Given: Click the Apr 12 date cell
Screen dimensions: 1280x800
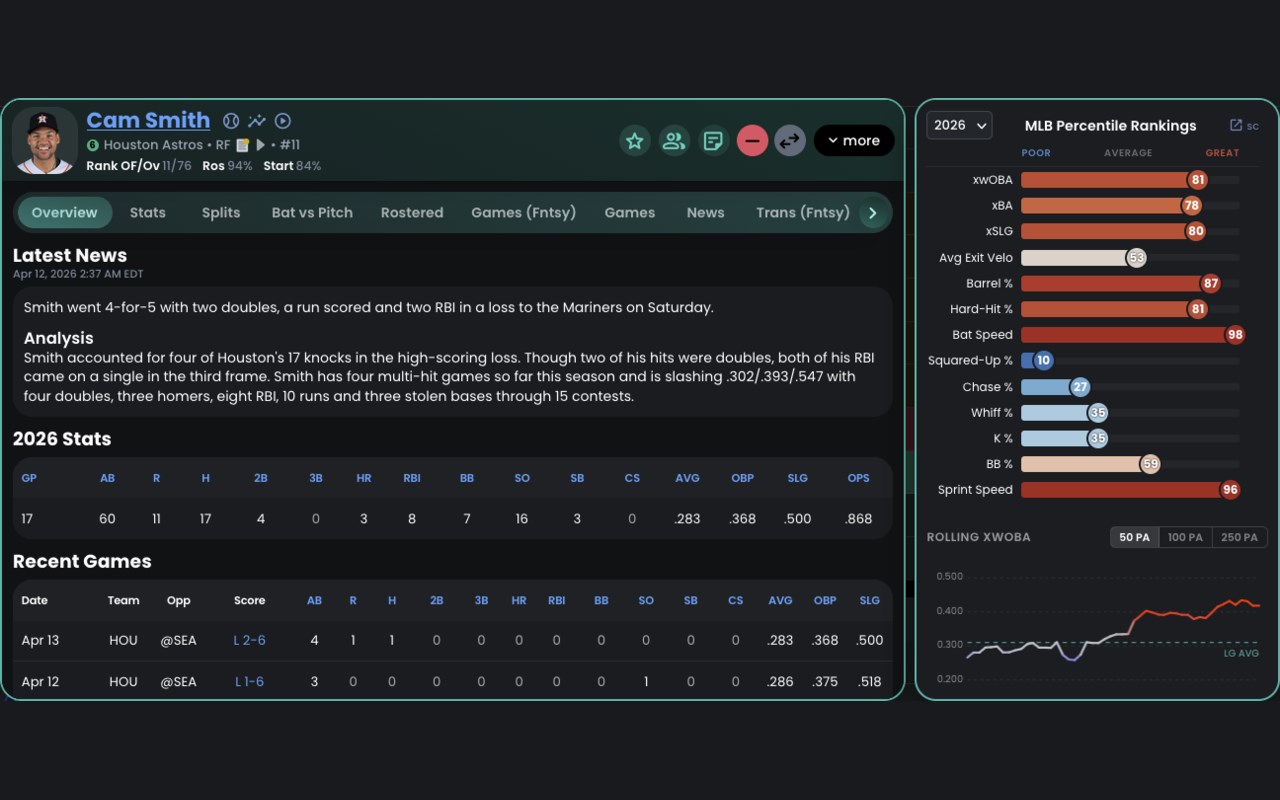Looking at the screenshot, I should tap(40, 682).
